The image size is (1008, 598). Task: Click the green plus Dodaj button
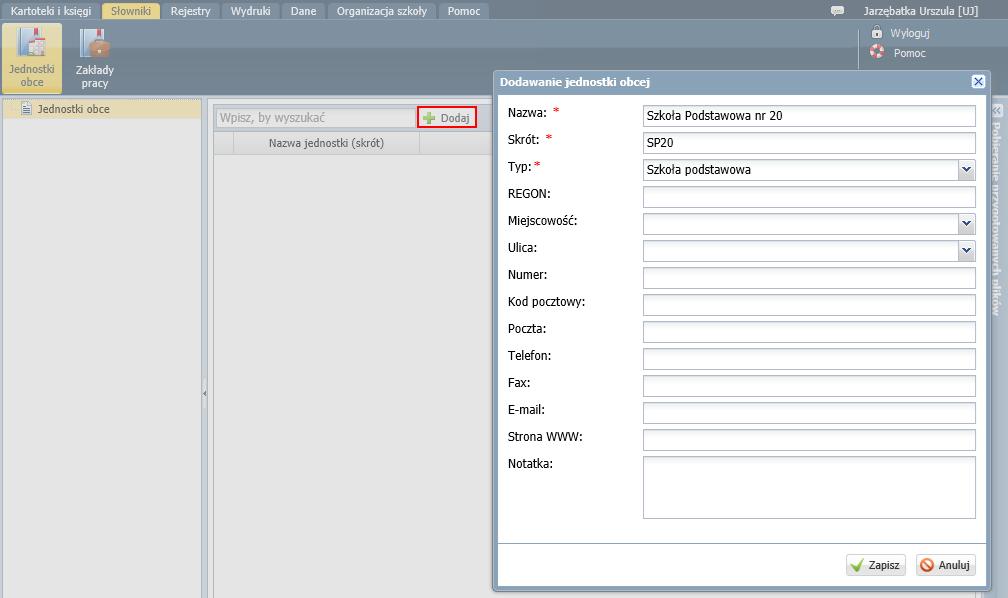pyautogui.click(x=447, y=118)
